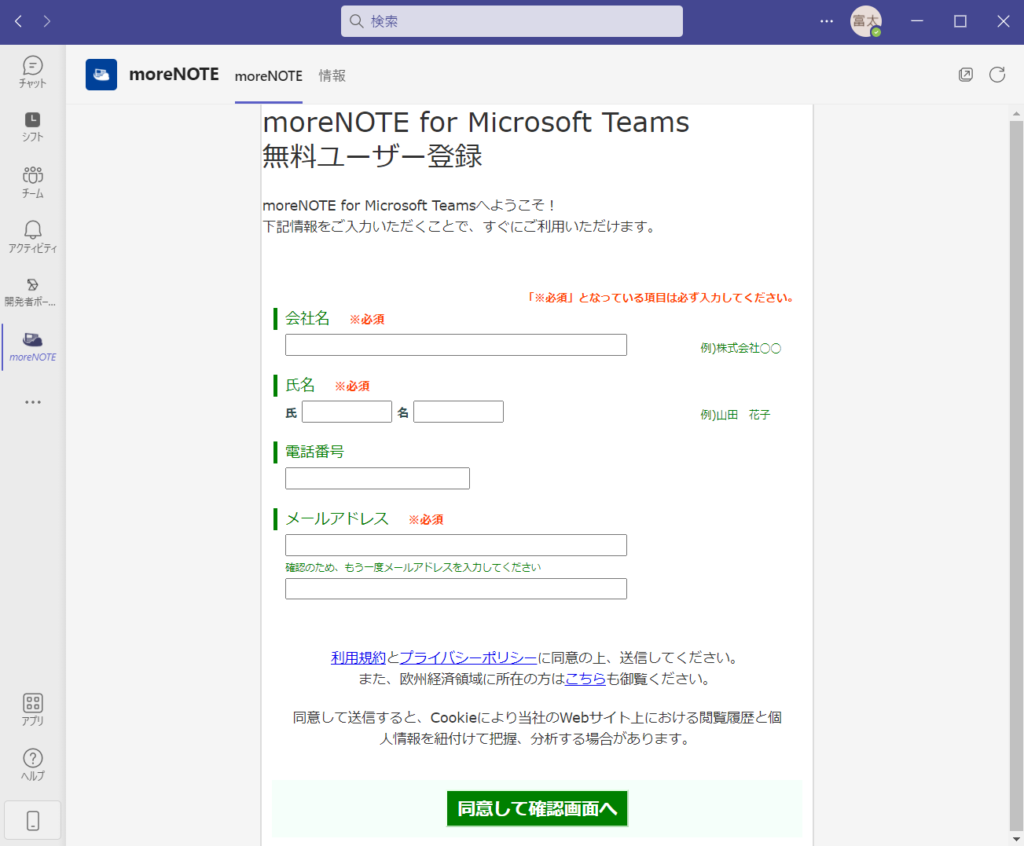1024x846 pixels.
Task: Go forward with the right arrow
Action: tap(47, 22)
